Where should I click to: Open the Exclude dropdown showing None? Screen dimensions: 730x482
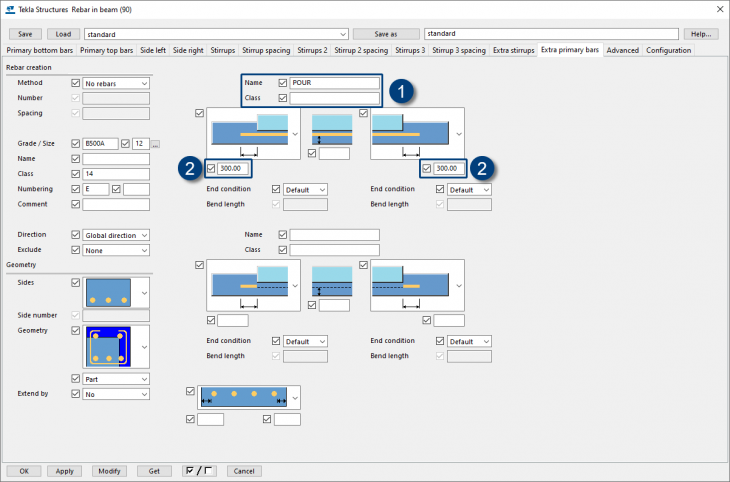pos(116,251)
